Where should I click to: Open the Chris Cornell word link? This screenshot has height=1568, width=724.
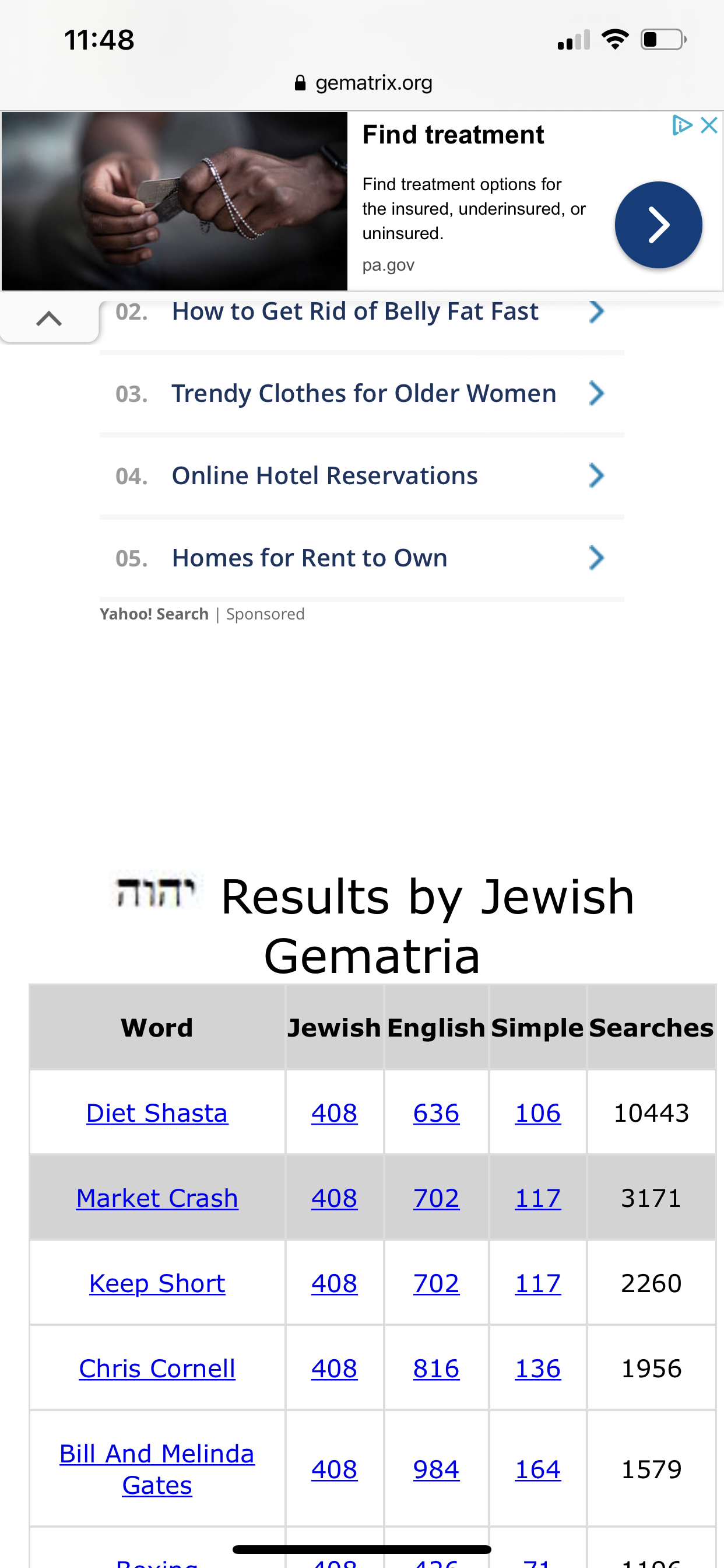click(x=157, y=1369)
